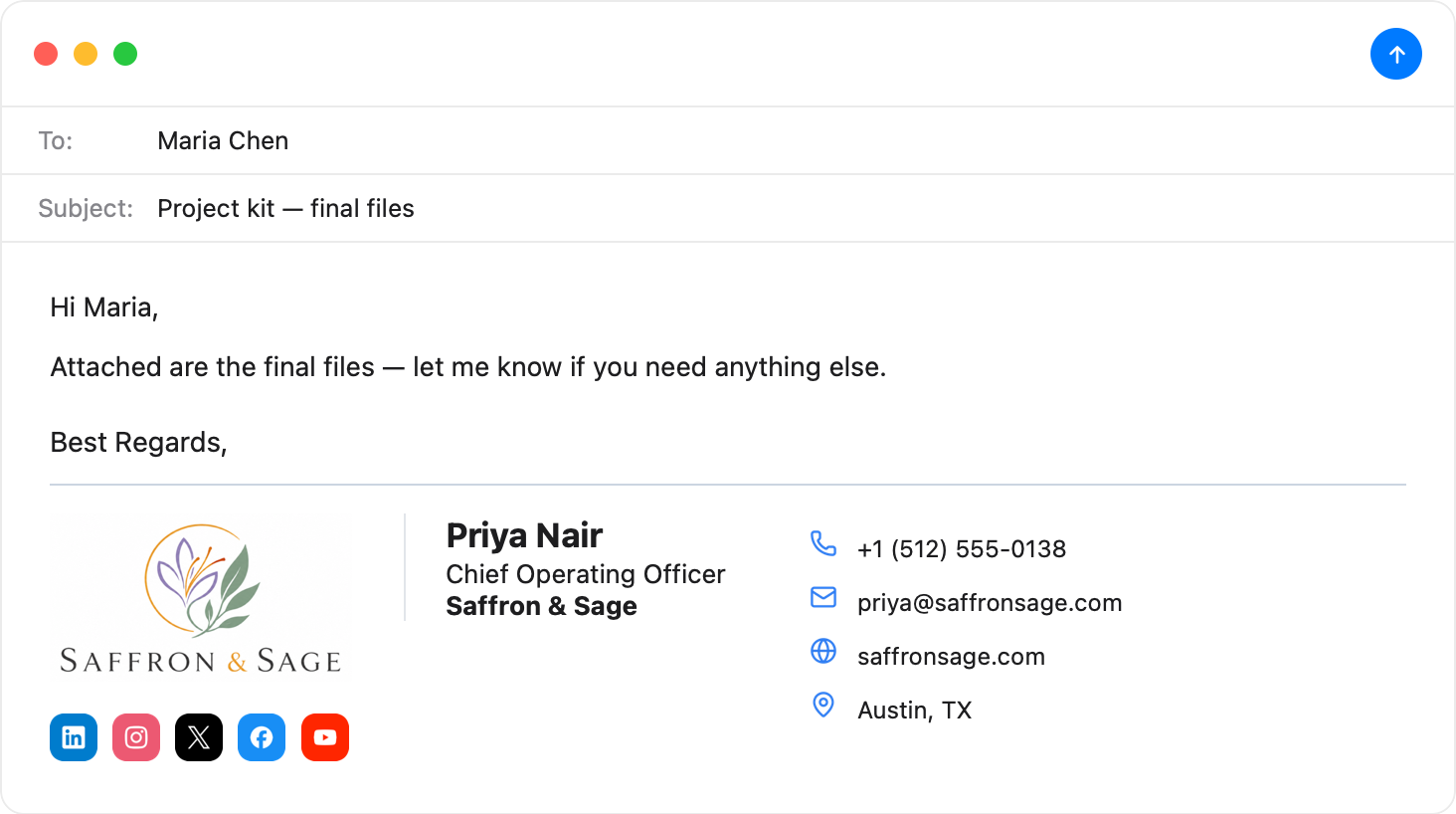Click the Best Regards, closing line
This screenshot has height=814, width=1456.
click(x=138, y=443)
